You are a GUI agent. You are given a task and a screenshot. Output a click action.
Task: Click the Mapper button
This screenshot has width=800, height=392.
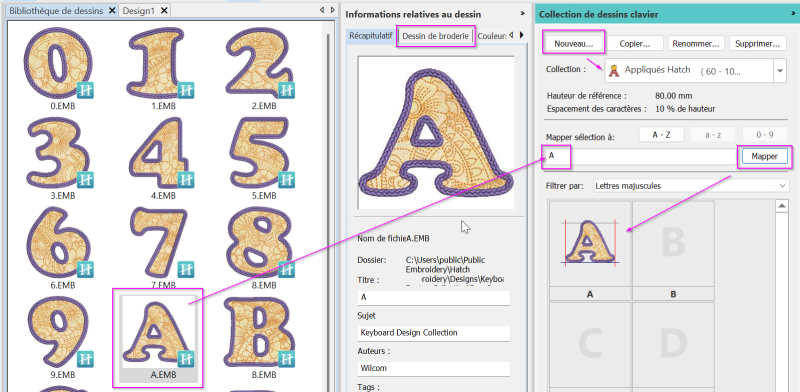tap(764, 157)
